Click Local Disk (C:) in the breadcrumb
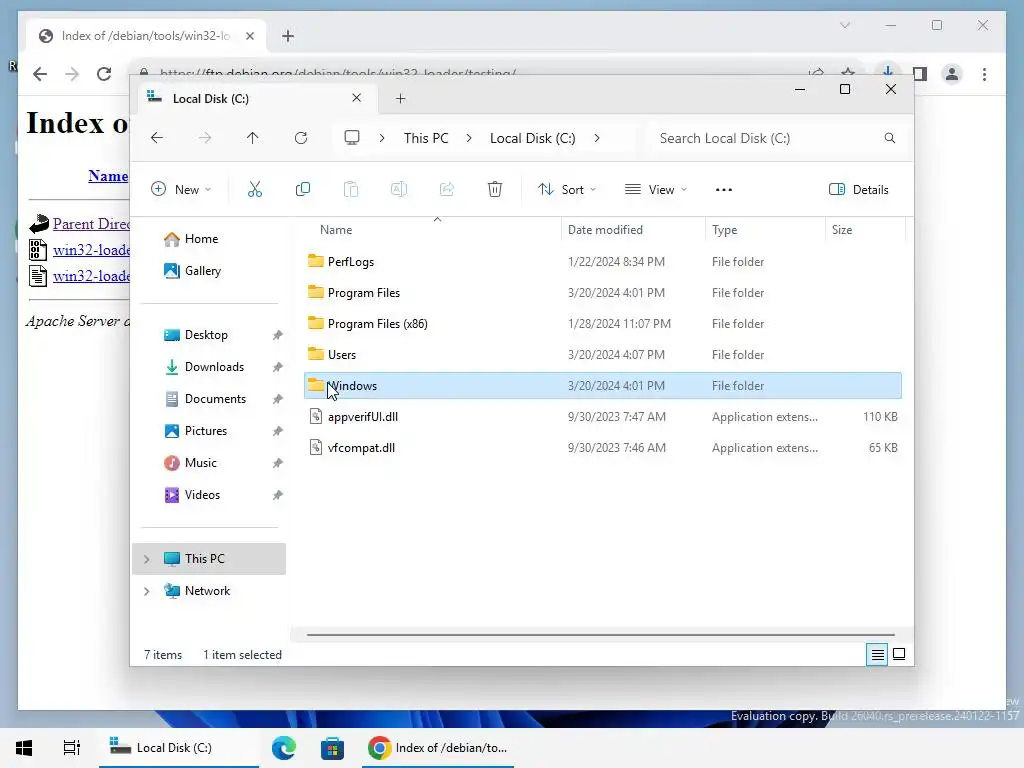This screenshot has width=1024, height=768. (x=532, y=138)
